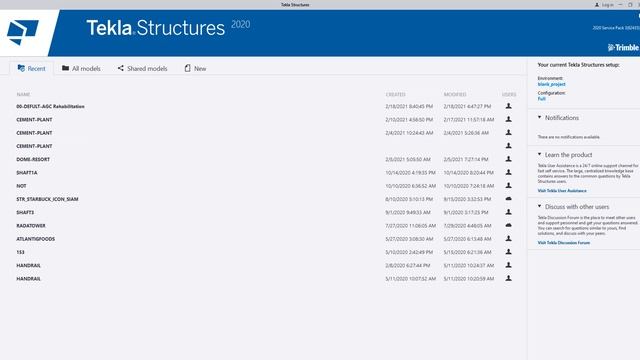Click Log in at the top right
The height and width of the screenshot is (360, 640).
coord(604,5)
